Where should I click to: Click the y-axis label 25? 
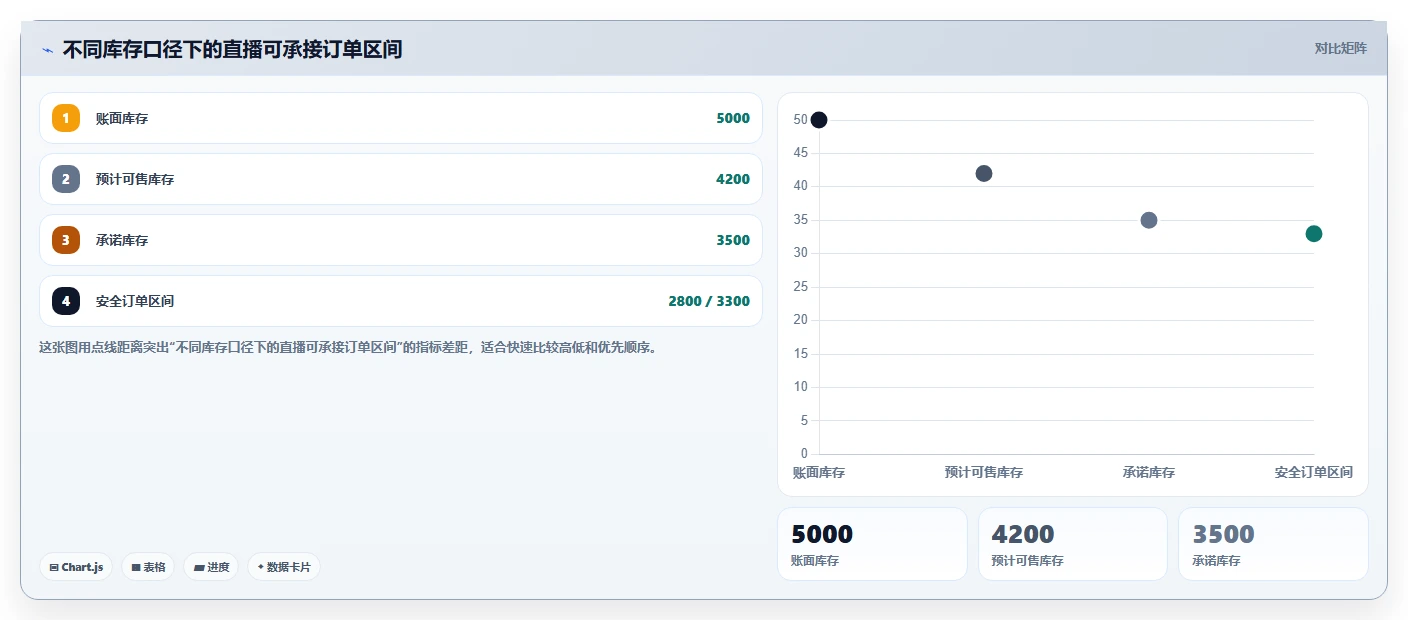tap(800, 287)
